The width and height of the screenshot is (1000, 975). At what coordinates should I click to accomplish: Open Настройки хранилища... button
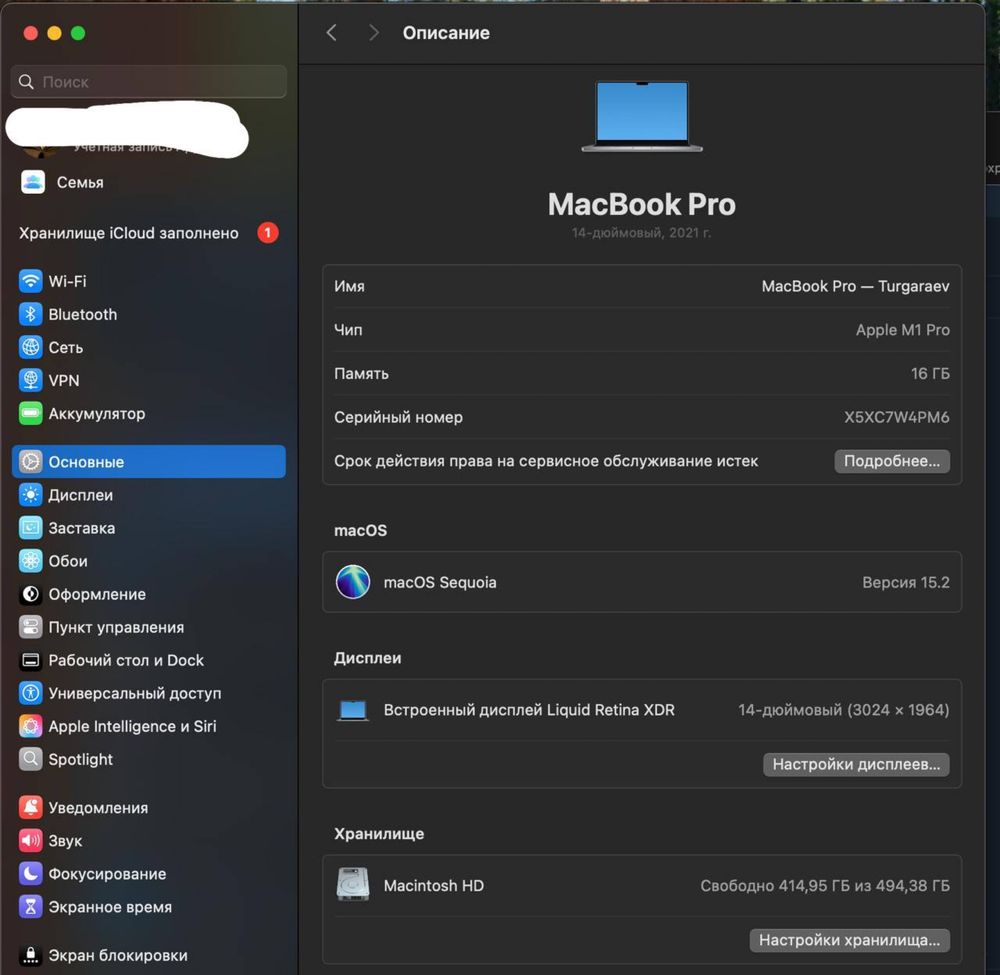click(x=849, y=941)
